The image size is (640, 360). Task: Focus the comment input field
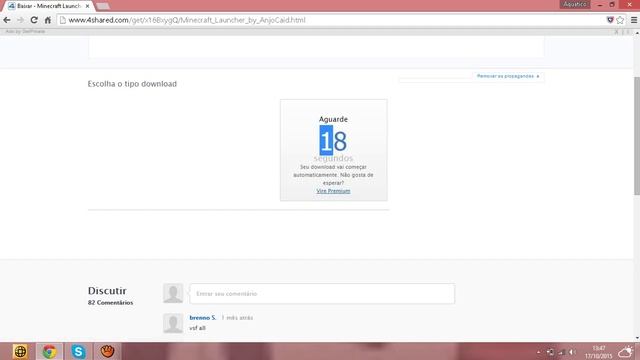click(322, 293)
